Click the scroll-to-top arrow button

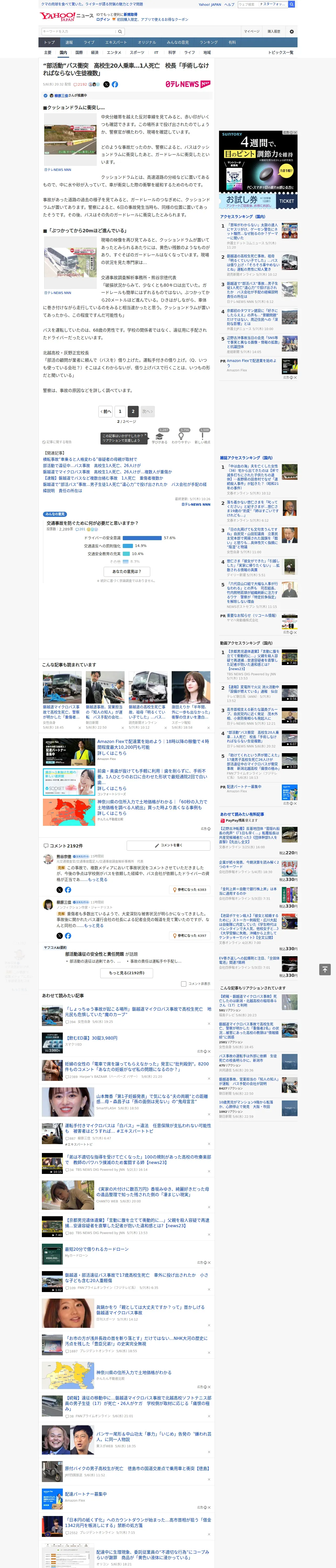coord(325,969)
